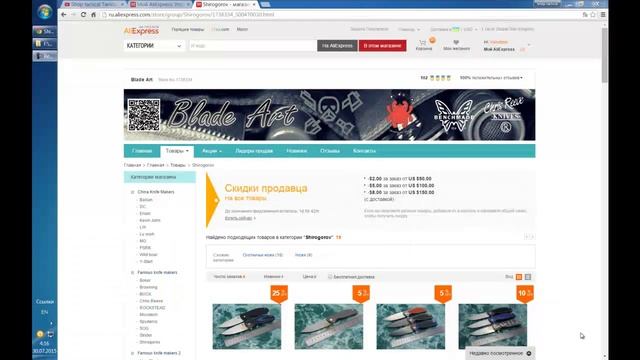The image size is (640, 360).
Task: Search with red В этом магазине button
Action: [x=382, y=46]
